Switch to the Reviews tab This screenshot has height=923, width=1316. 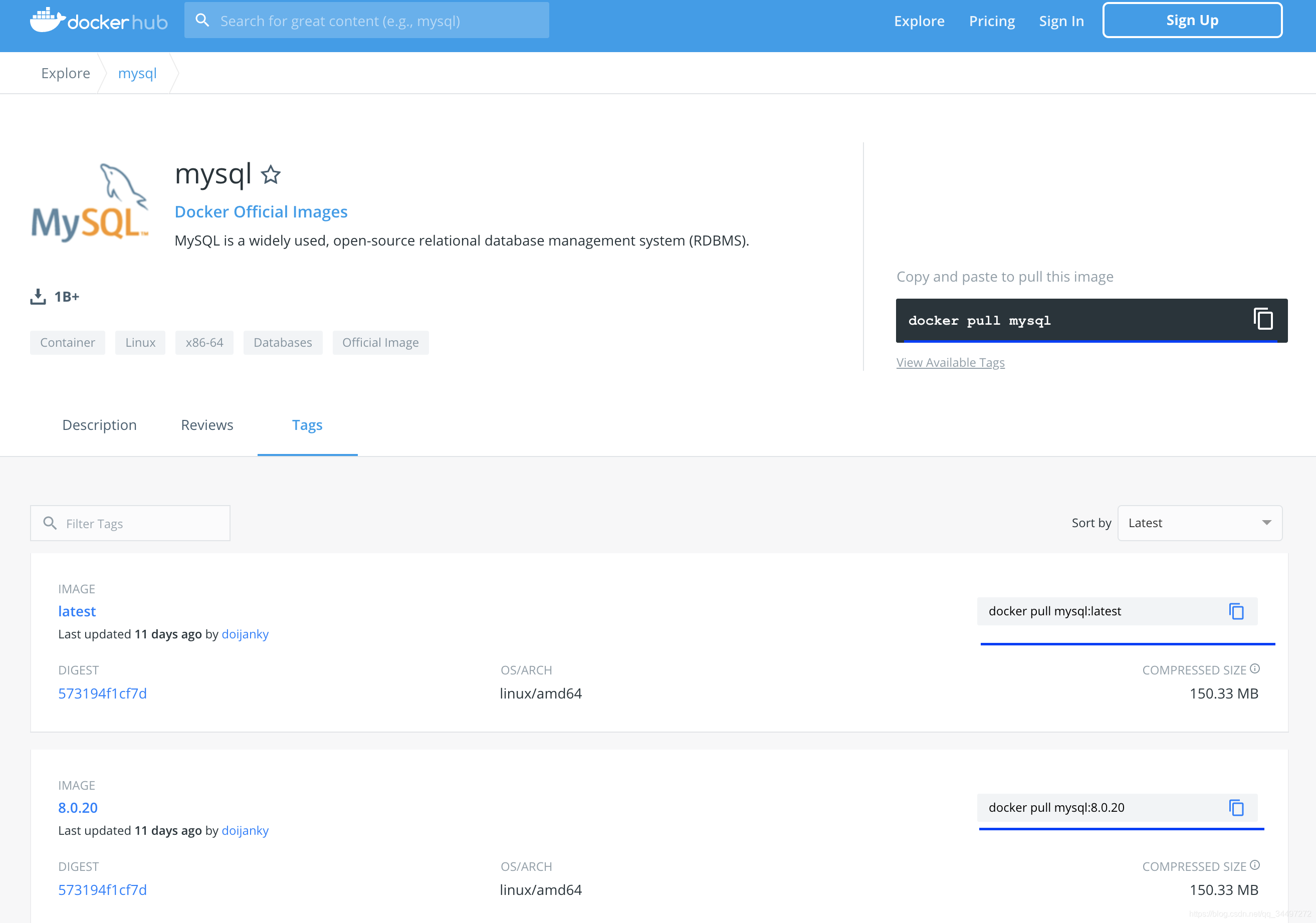pos(207,425)
